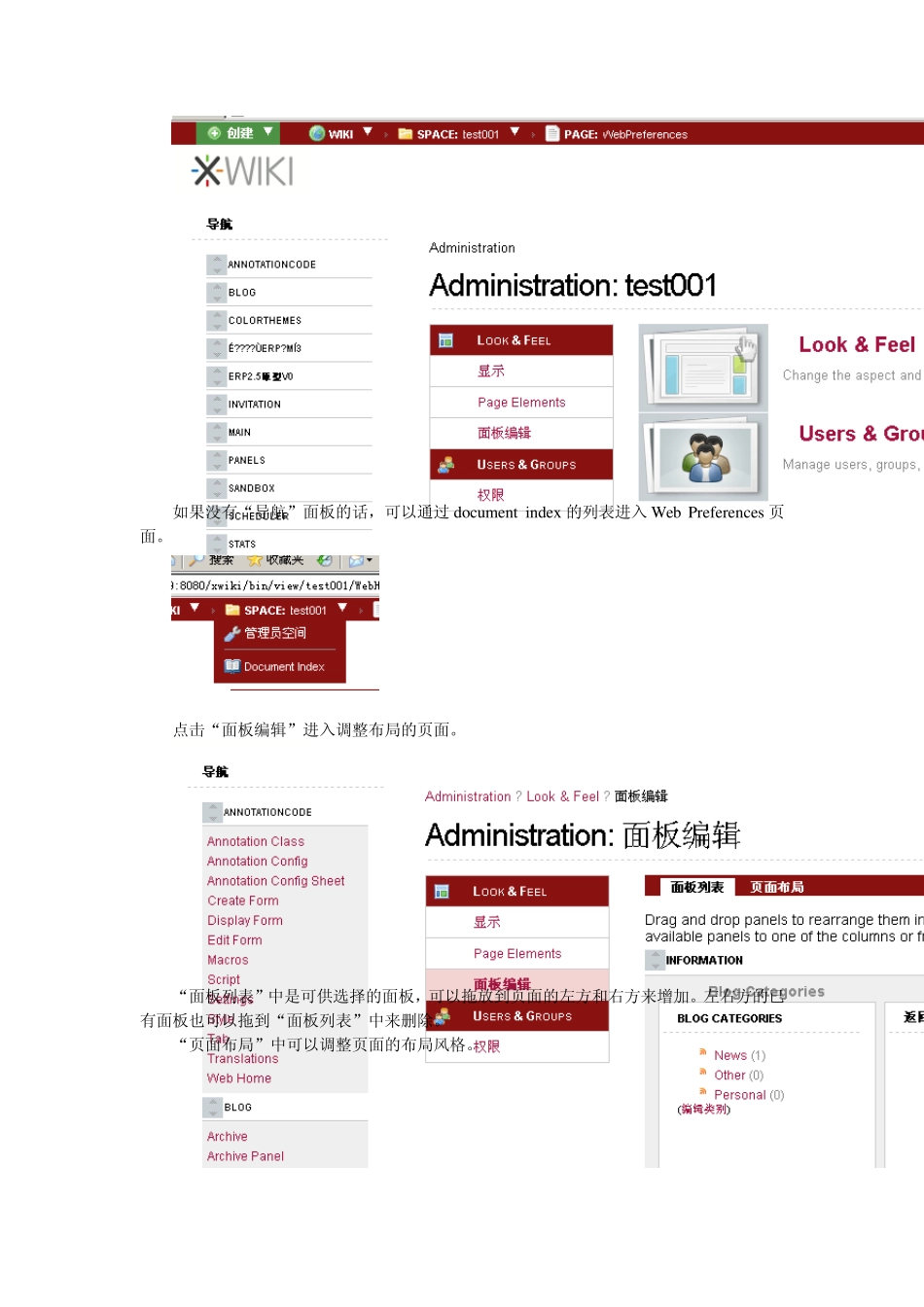This screenshot has width=924, height=1307.
Task: Open the PAGE: WebPreferences menu item
Action: [x=625, y=134]
